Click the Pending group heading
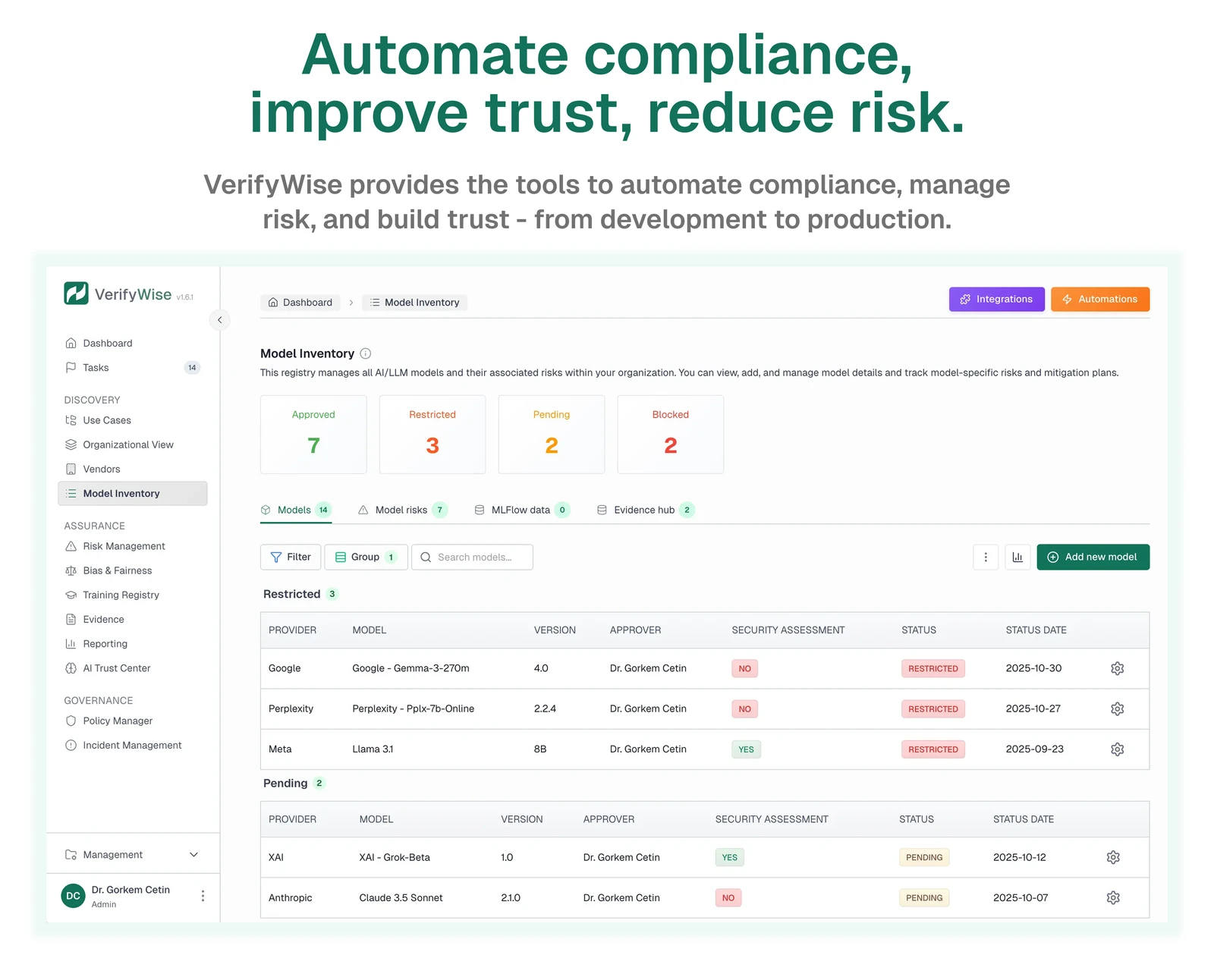The image size is (1214, 980). (x=285, y=783)
